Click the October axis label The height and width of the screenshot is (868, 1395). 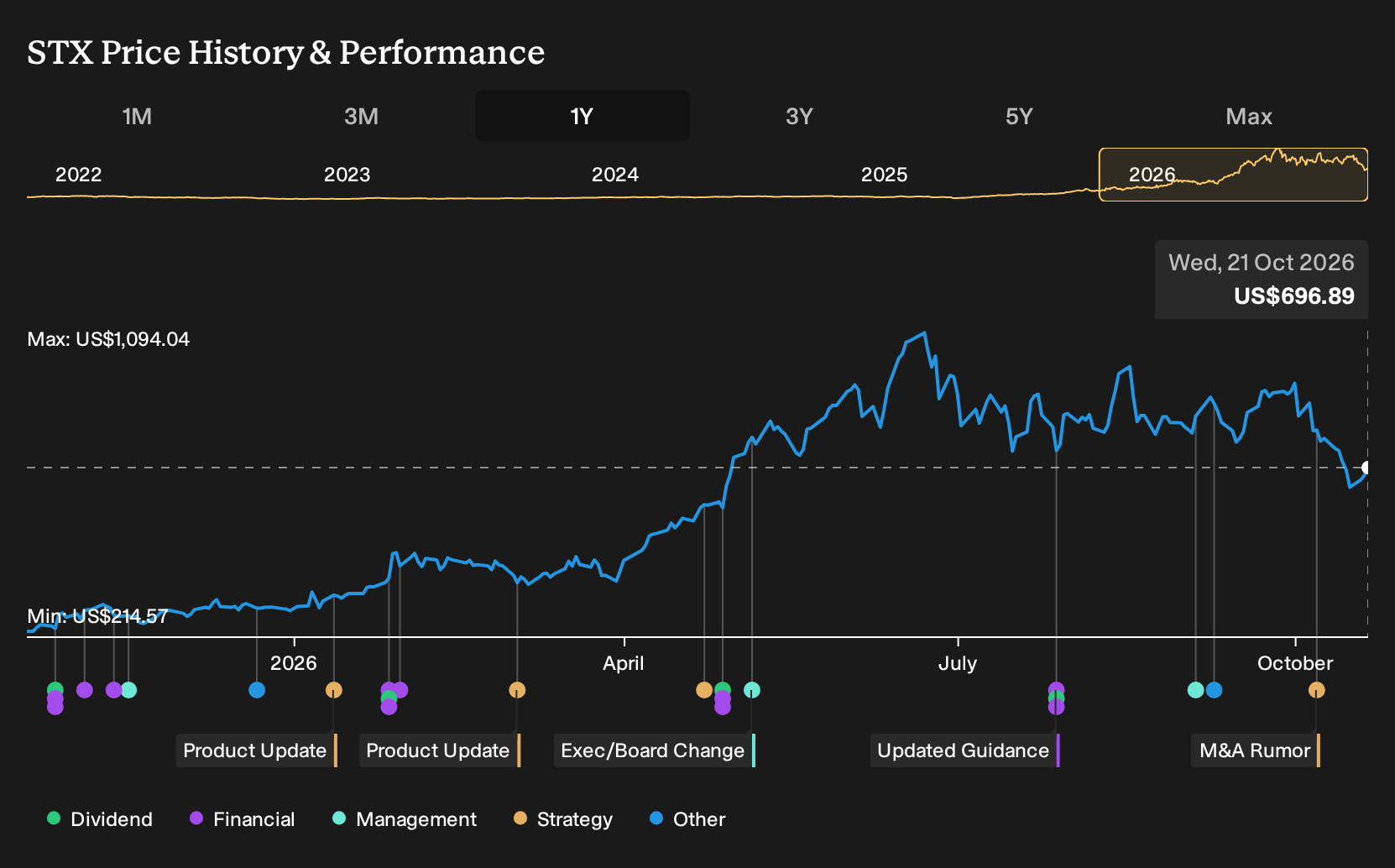1295,663
